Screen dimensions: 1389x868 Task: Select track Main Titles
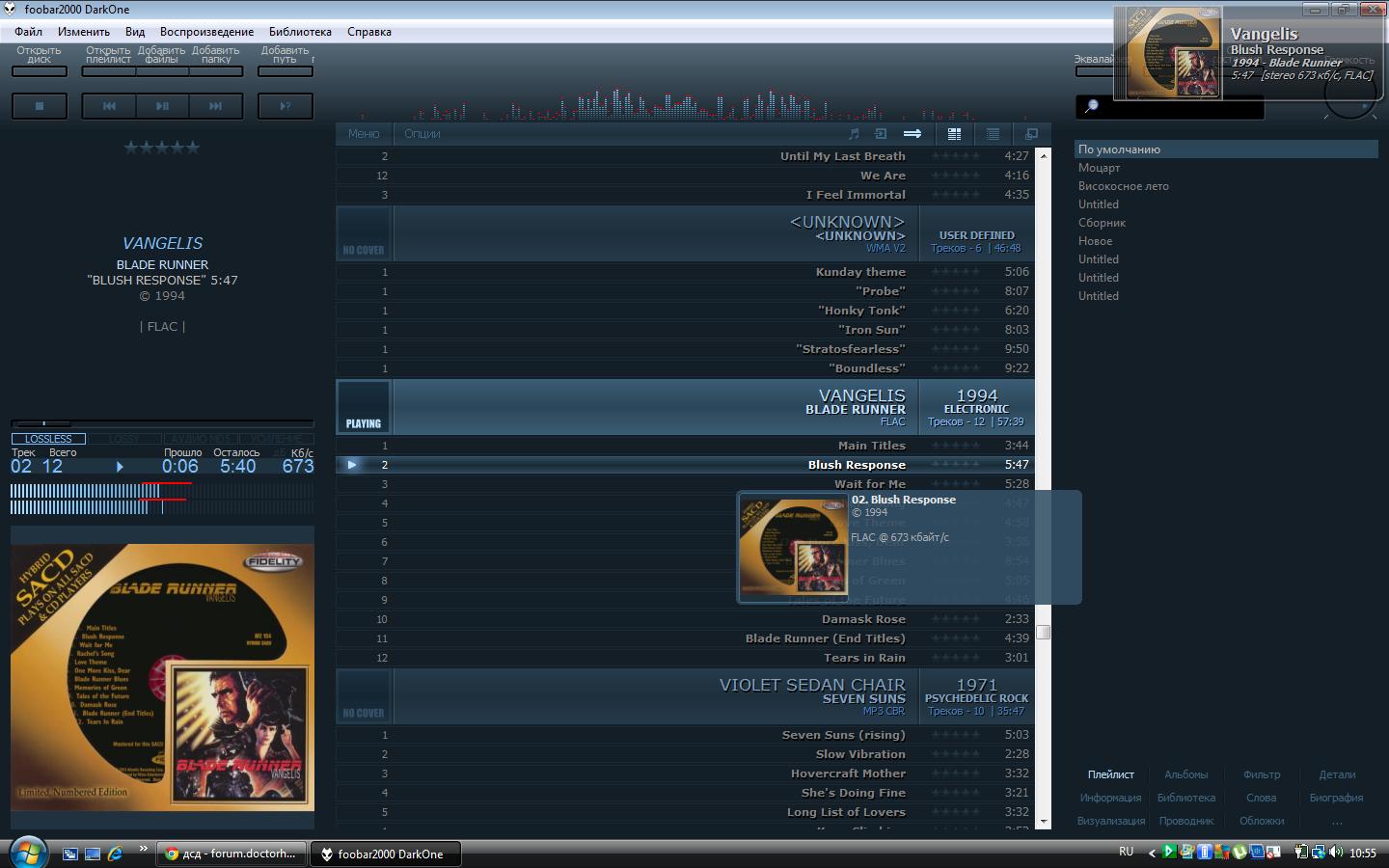(685, 446)
